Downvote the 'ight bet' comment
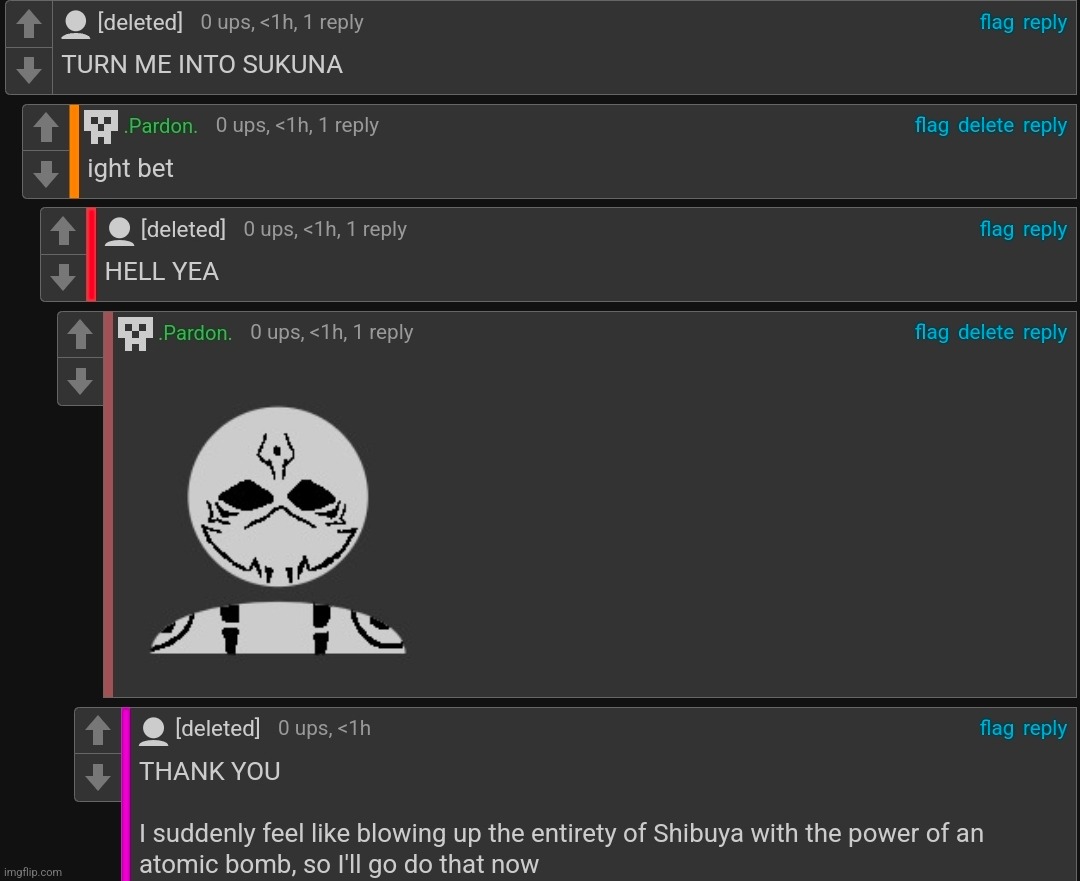The width and height of the screenshot is (1080, 881). (46, 174)
